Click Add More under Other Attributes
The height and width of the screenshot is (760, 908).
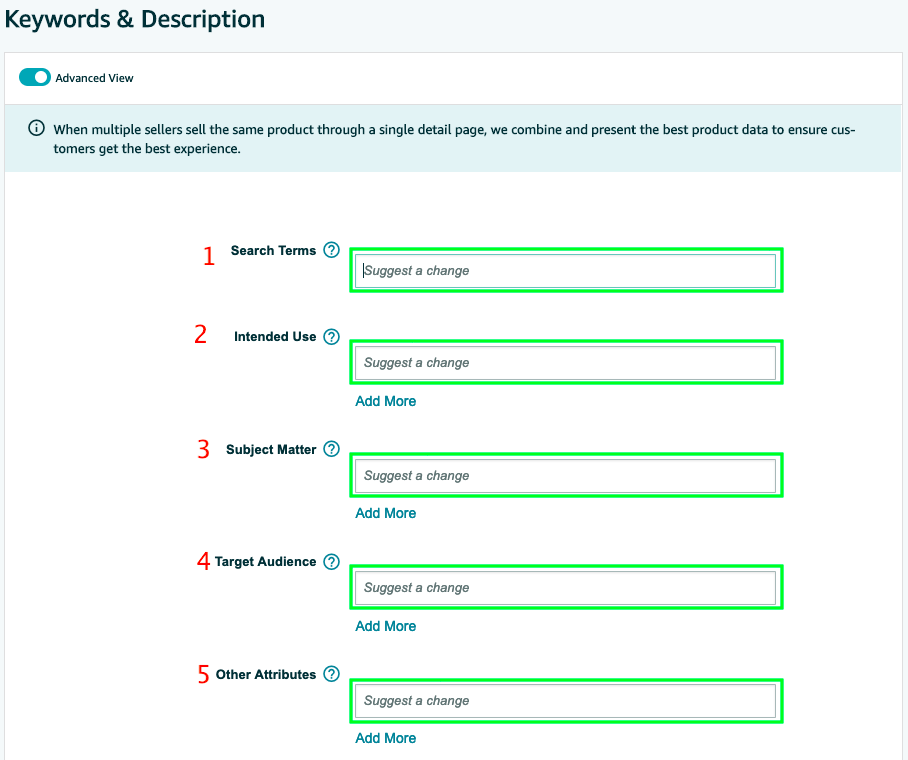click(386, 738)
